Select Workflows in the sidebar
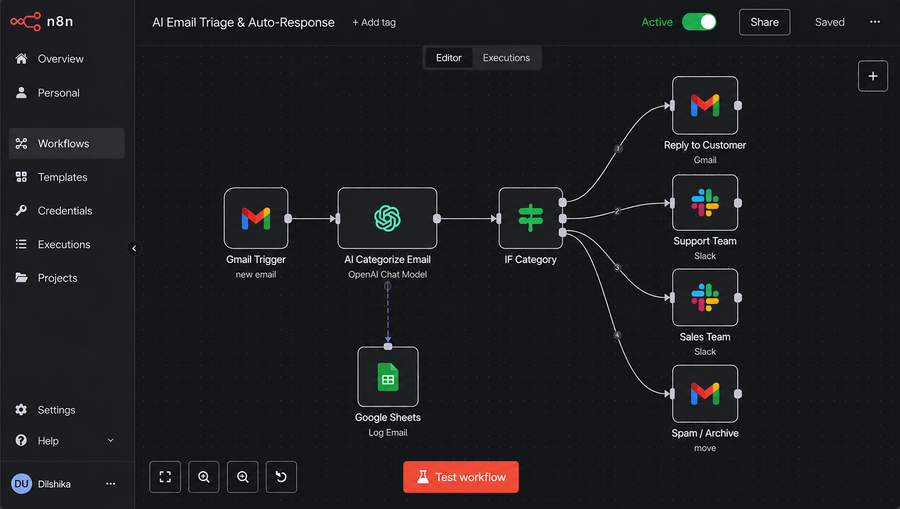900x509 pixels. click(x=67, y=143)
